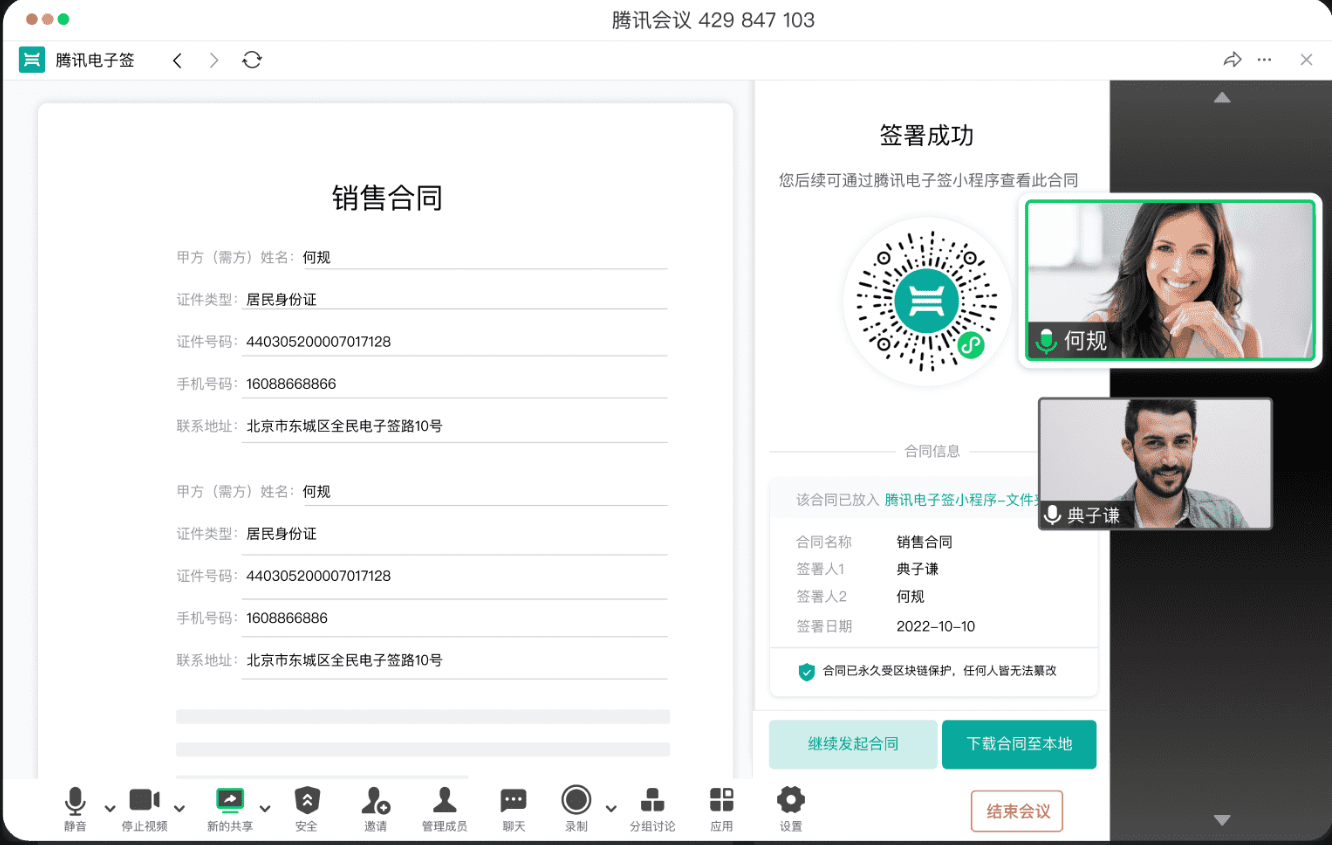Screen dimensions: 1332x845
Task: Click the share arrow icon at top right
Action: [1232, 60]
